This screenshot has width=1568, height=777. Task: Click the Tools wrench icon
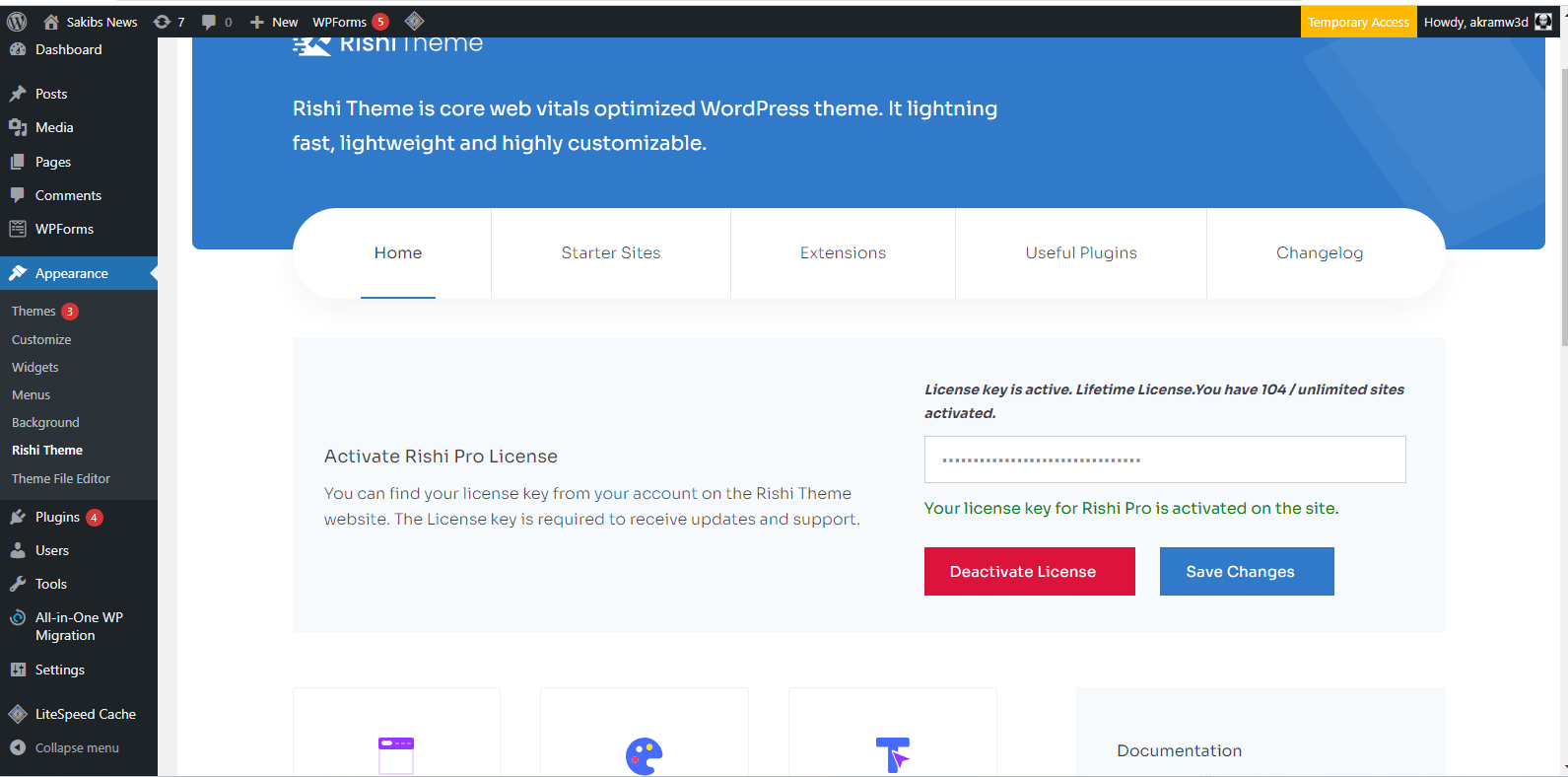pos(18,584)
